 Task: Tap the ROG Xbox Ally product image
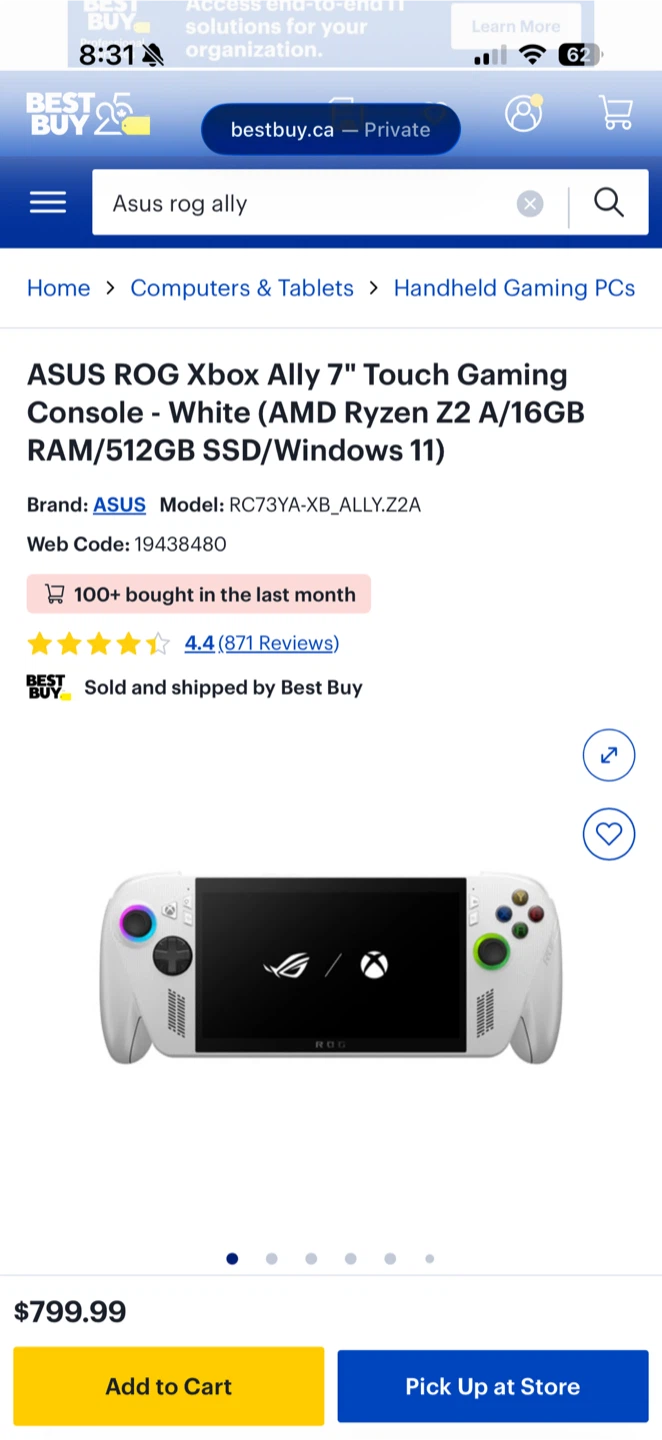331,967
